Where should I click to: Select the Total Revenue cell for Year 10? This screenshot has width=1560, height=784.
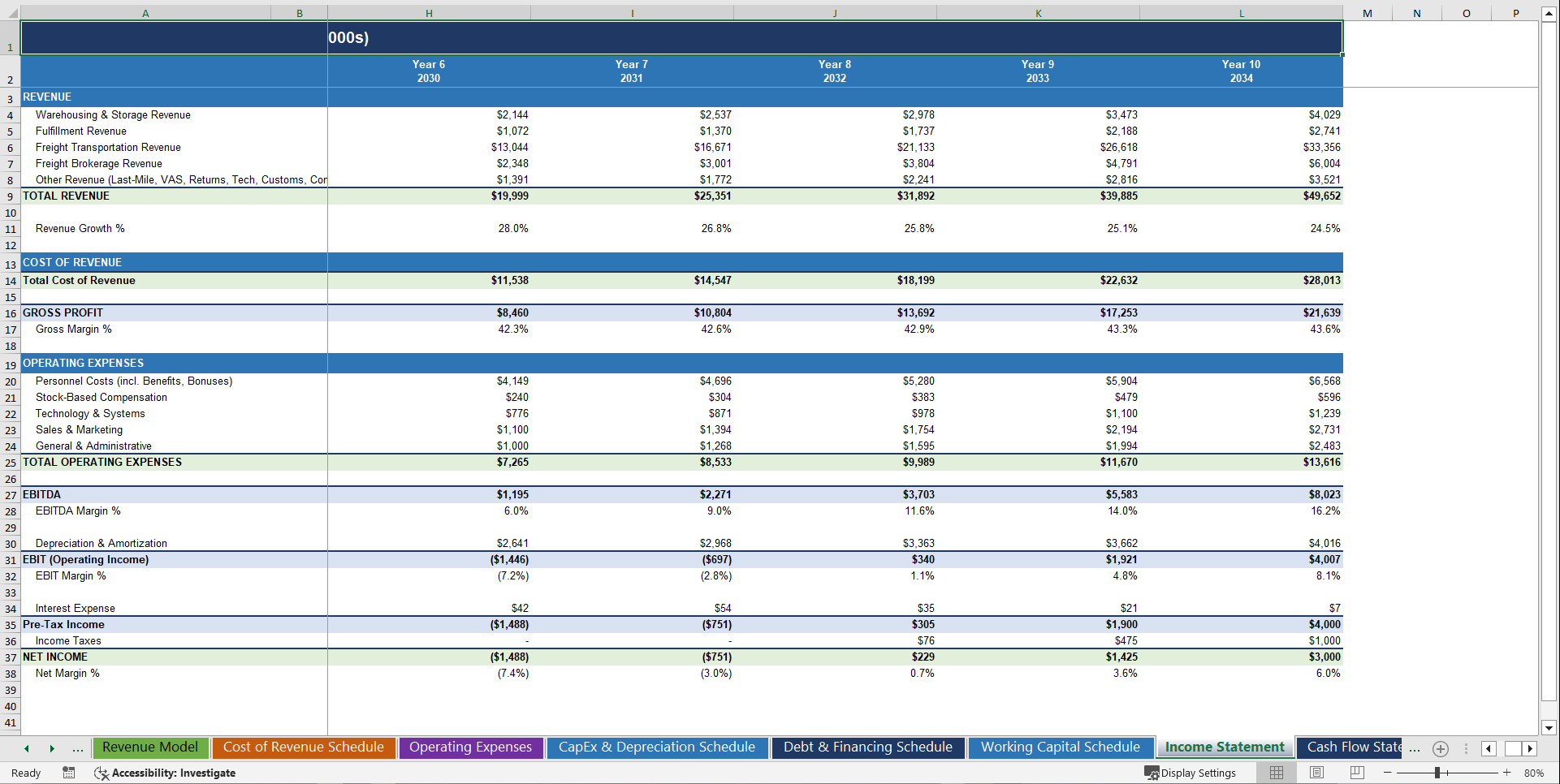[1241, 196]
